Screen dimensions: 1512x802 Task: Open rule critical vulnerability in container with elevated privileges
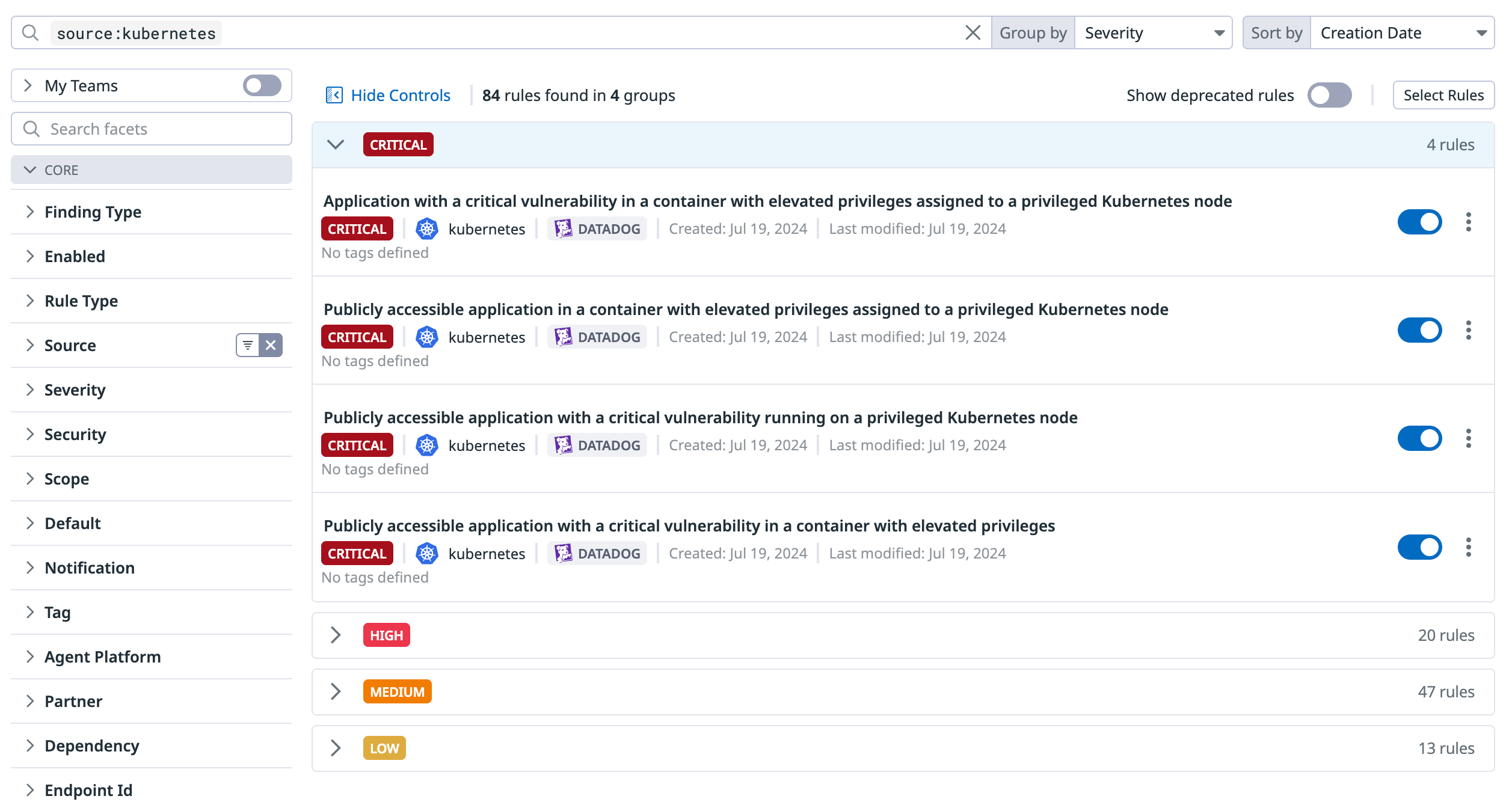coord(689,525)
